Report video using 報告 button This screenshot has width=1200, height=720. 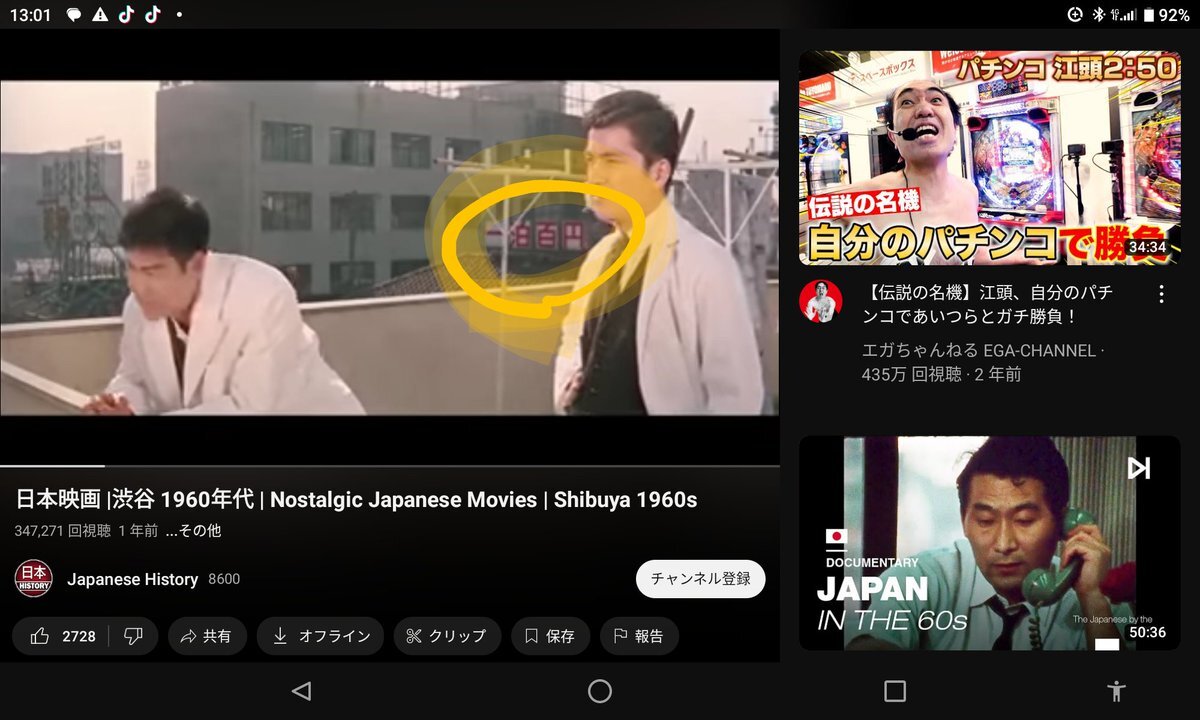(x=639, y=636)
